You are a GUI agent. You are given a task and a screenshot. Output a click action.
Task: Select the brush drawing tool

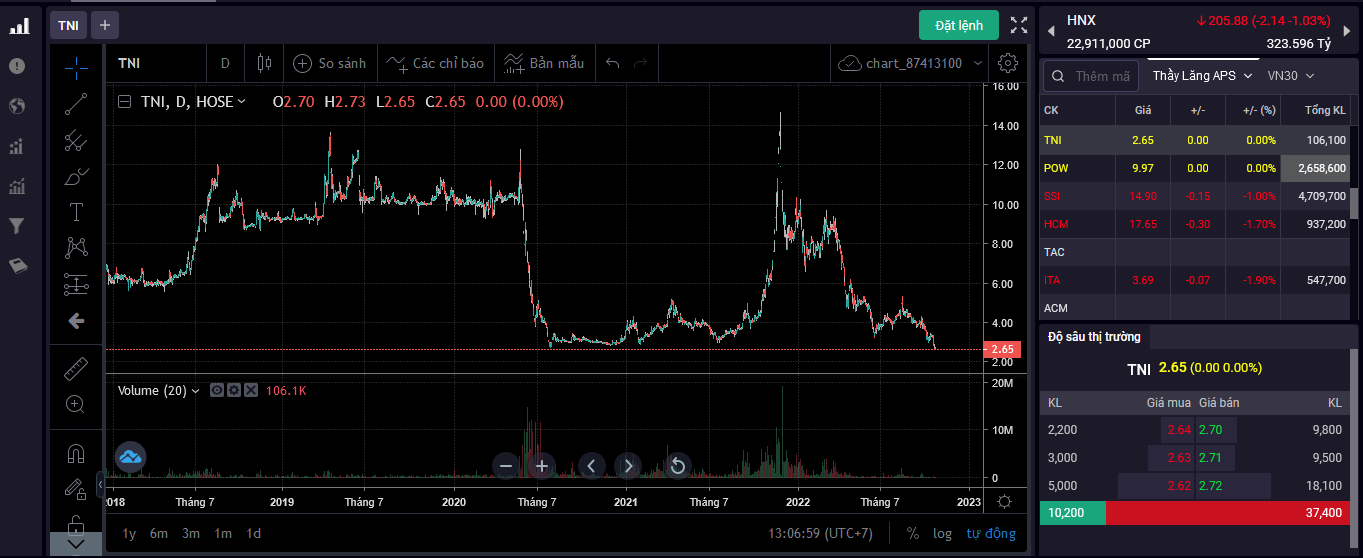pos(76,176)
